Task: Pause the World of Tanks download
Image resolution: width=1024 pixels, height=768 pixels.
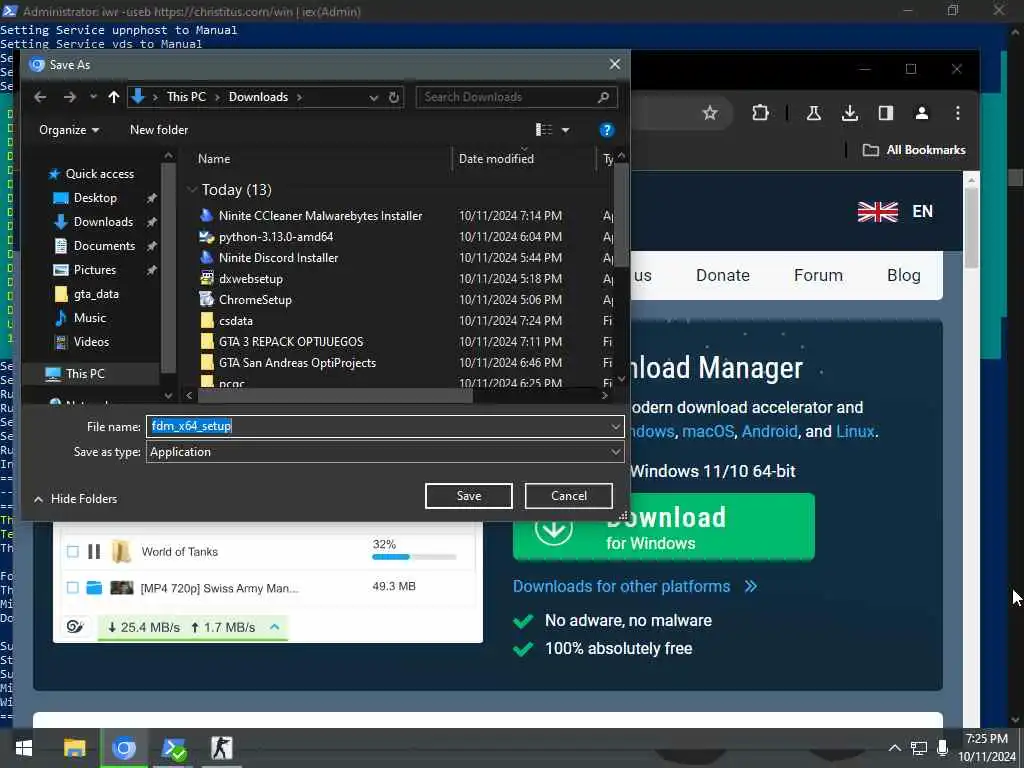Action: [x=94, y=552]
